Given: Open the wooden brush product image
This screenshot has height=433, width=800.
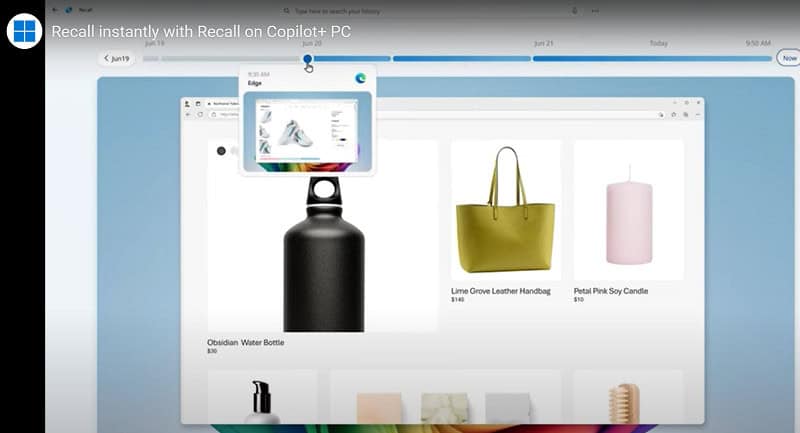Looking at the screenshot, I should (628, 397).
